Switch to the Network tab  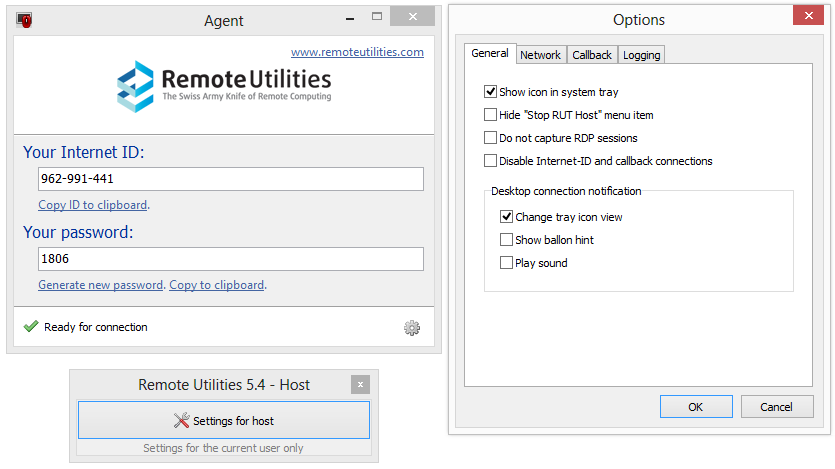click(540, 55)
